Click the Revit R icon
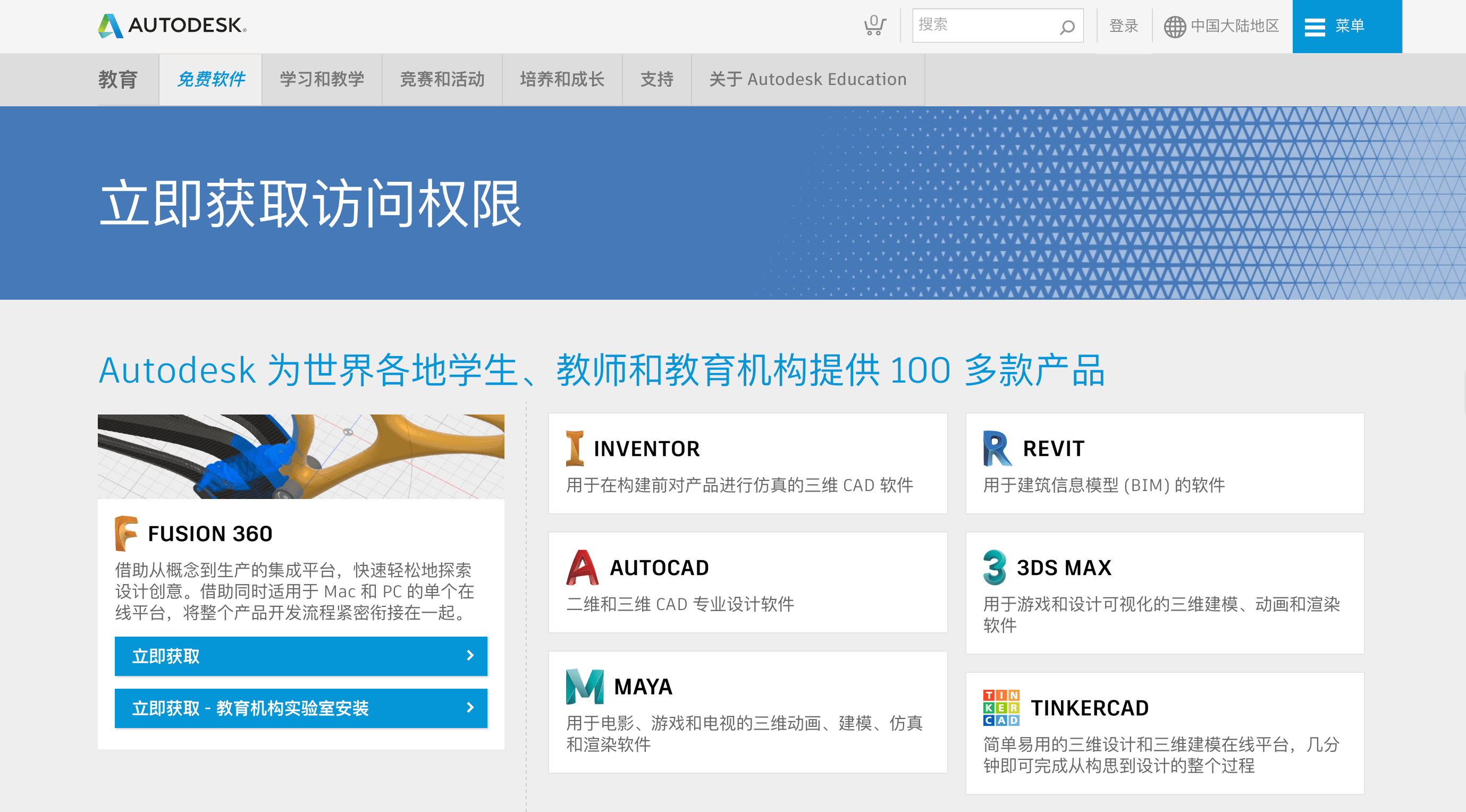1466x812 pixels. [997, 449]
